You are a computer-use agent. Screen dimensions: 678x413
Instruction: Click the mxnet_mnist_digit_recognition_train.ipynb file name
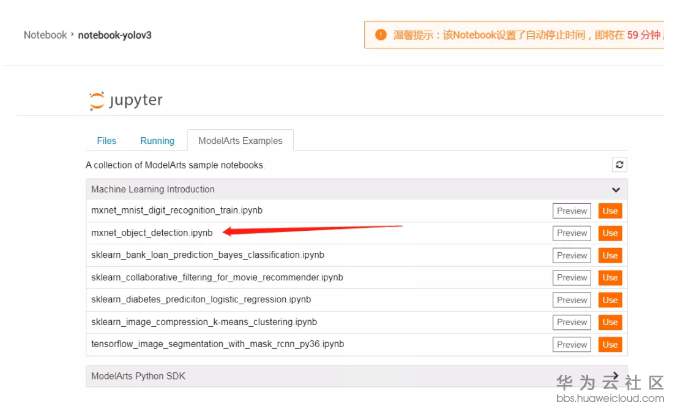[x=177, y=211]
